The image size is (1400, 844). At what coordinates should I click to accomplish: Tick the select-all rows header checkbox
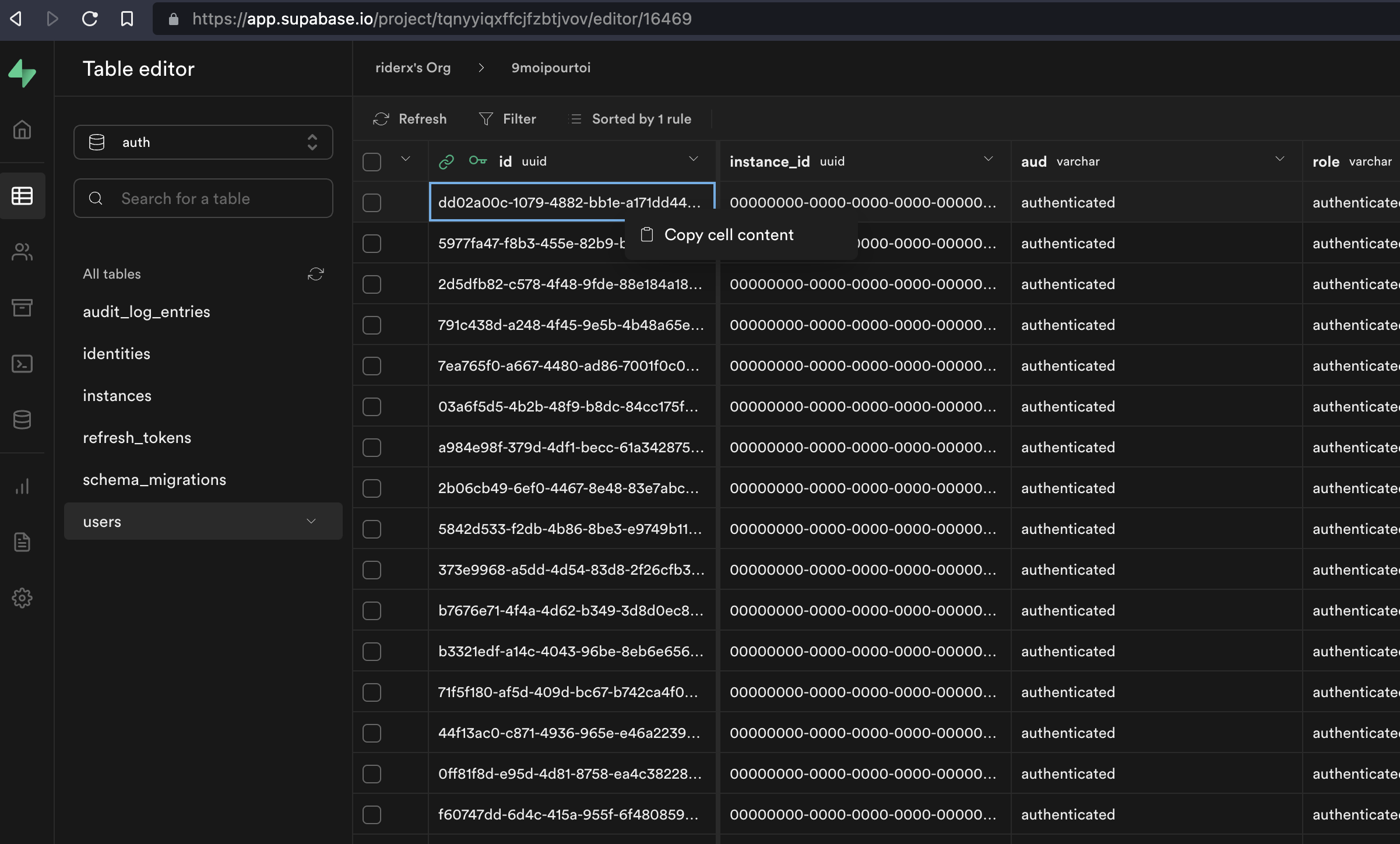(x=372, y=161)
